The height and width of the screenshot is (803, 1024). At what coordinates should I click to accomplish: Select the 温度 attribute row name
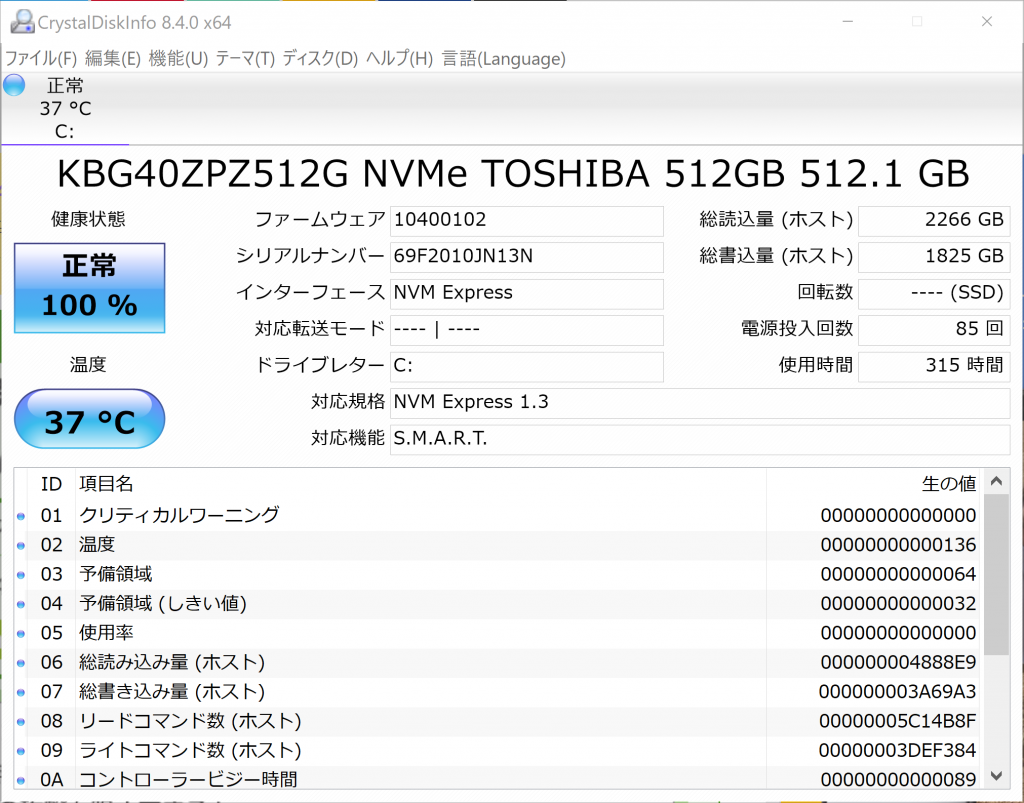[97, 545]
